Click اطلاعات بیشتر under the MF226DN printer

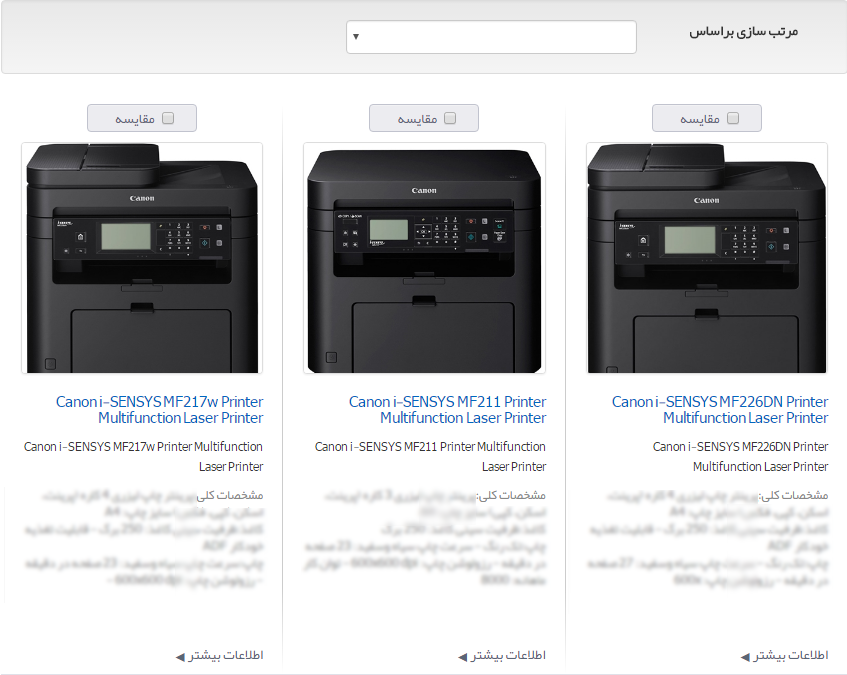791,655
